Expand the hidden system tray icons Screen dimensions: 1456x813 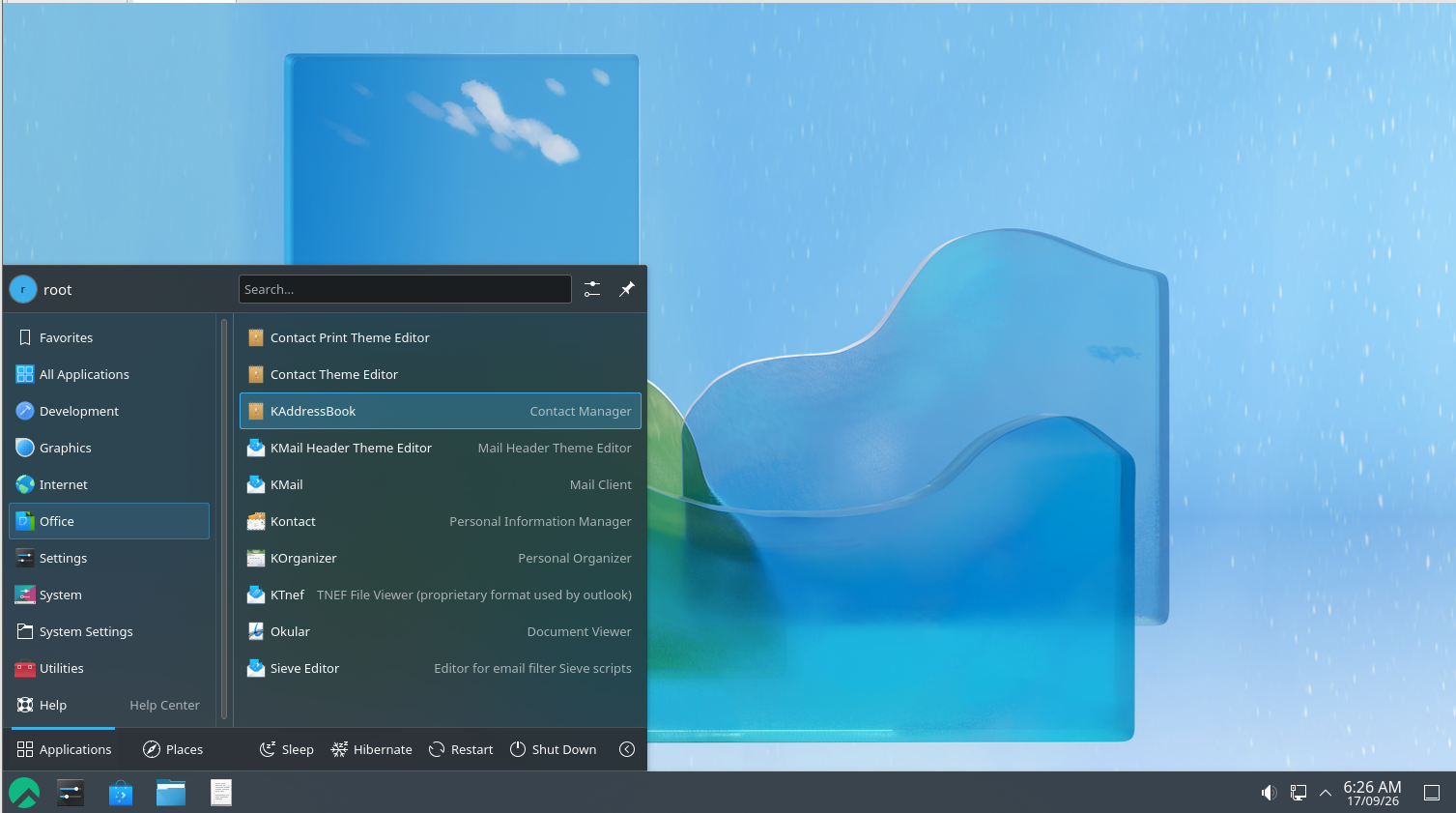point(1326,793)
